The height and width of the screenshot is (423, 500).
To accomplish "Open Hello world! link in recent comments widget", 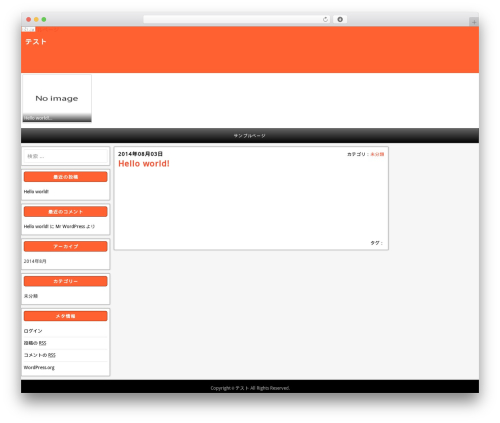I will (x=36, y=226).
